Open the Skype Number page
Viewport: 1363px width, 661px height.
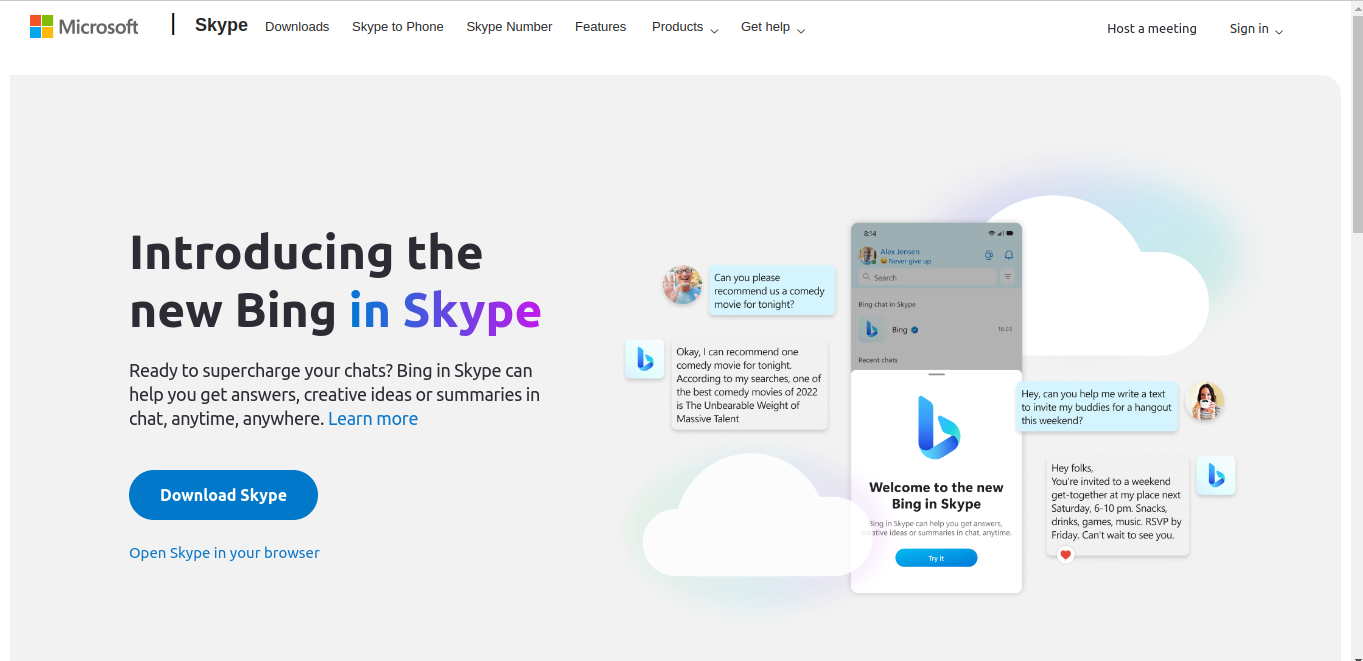pos(509,27)
